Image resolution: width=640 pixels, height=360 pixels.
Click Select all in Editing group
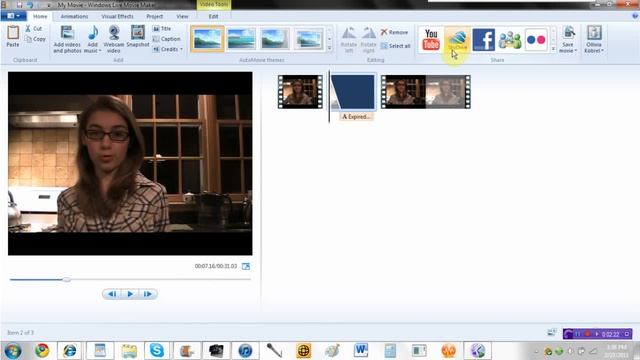tap(395, 46)
